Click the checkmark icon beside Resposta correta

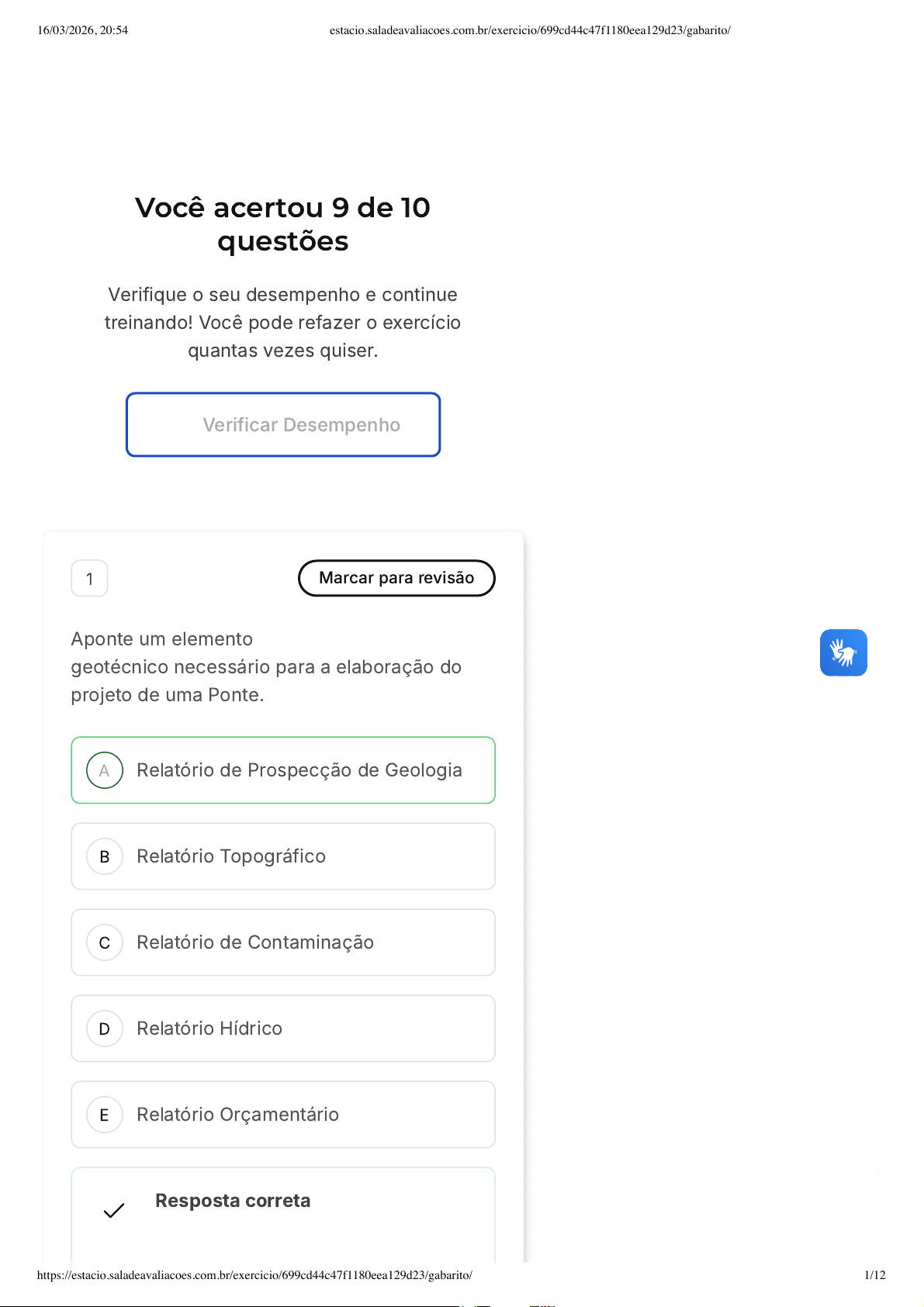pos(114,1210)
